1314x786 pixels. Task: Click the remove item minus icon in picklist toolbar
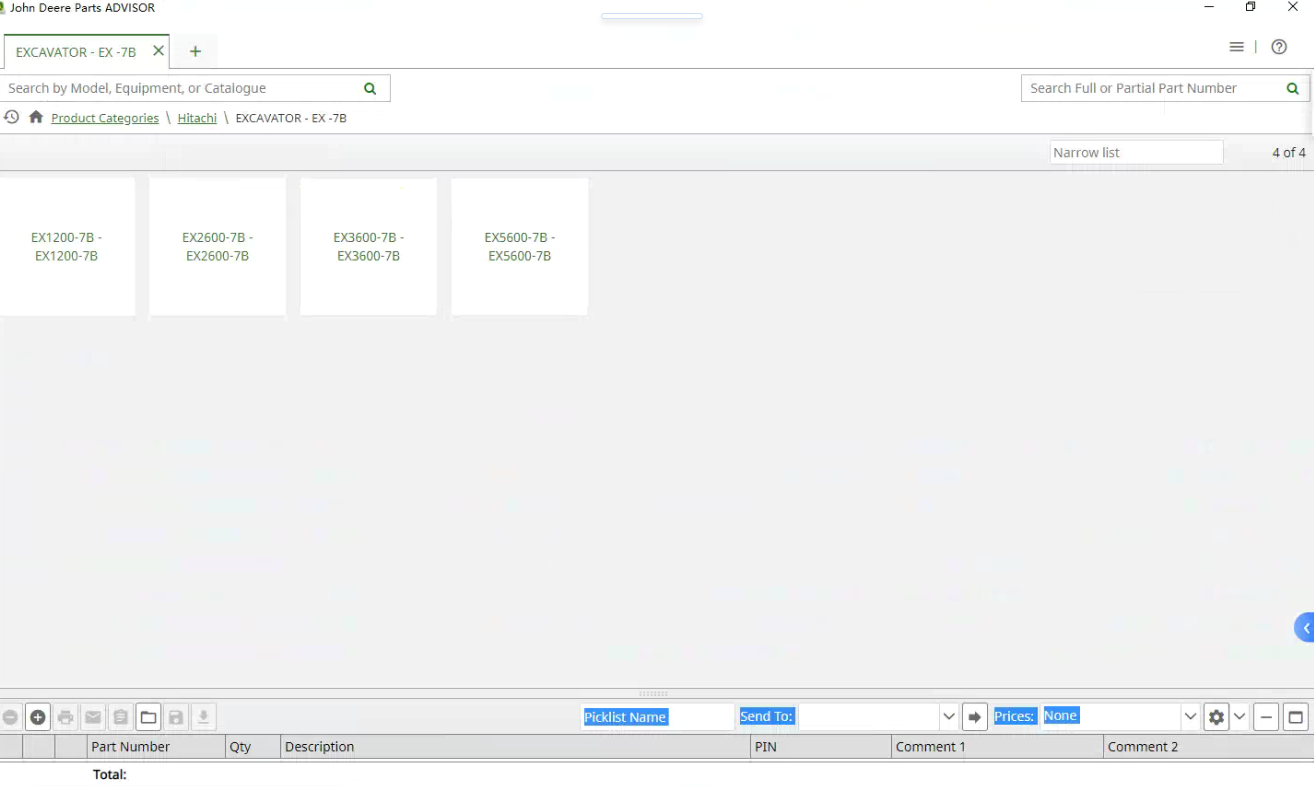point(10,717)
